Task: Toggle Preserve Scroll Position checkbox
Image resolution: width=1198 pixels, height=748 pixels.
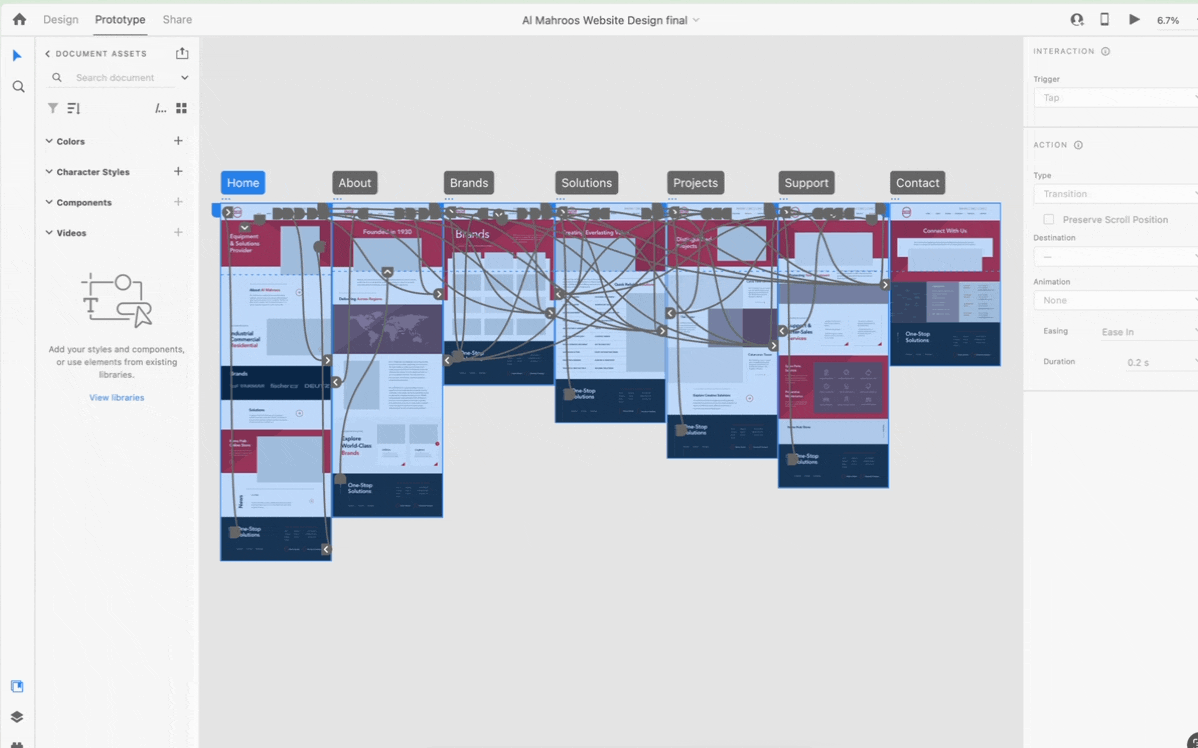Action: point(1048,219)
